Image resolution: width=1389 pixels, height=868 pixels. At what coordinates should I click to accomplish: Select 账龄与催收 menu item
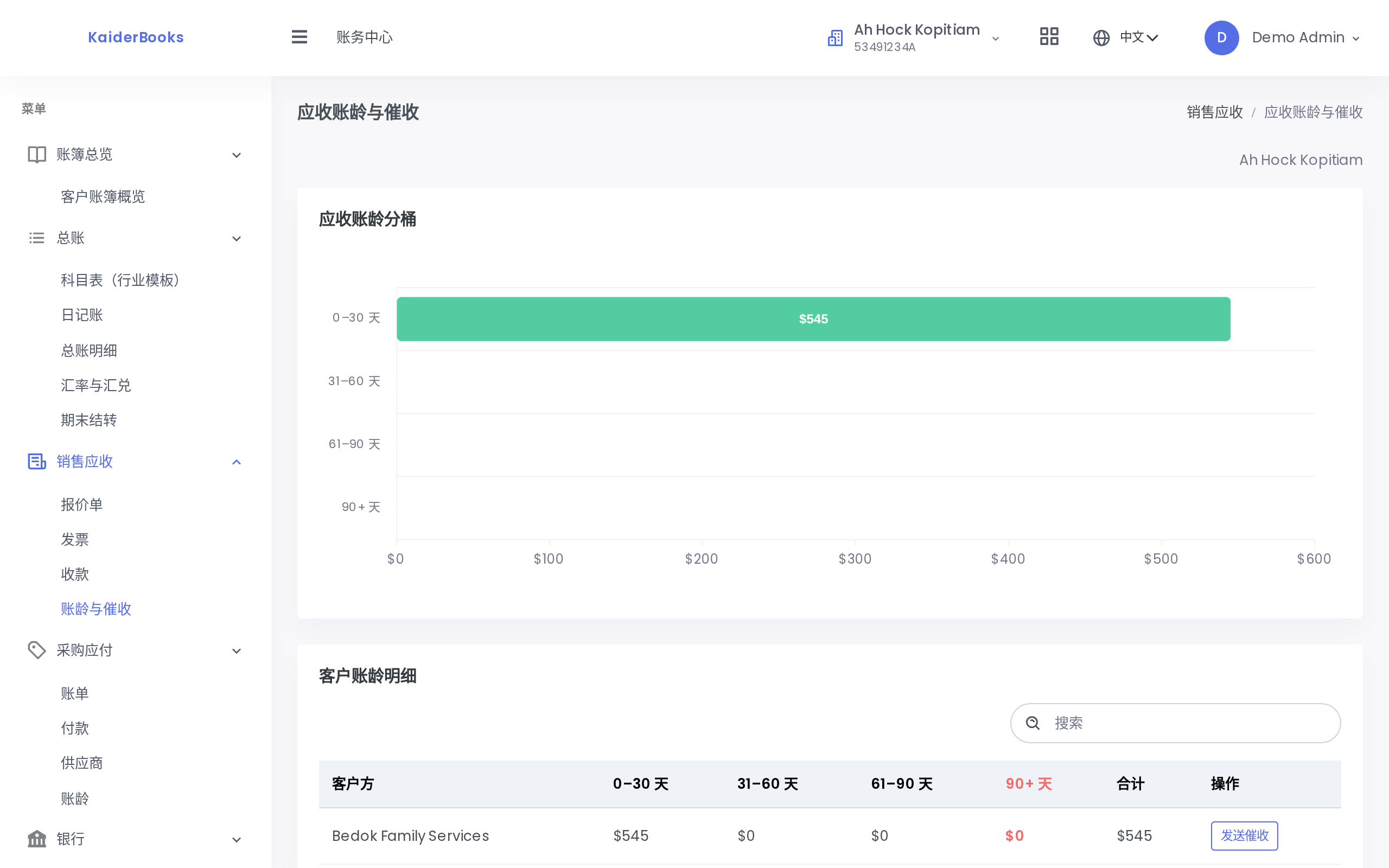pos(96,609)
